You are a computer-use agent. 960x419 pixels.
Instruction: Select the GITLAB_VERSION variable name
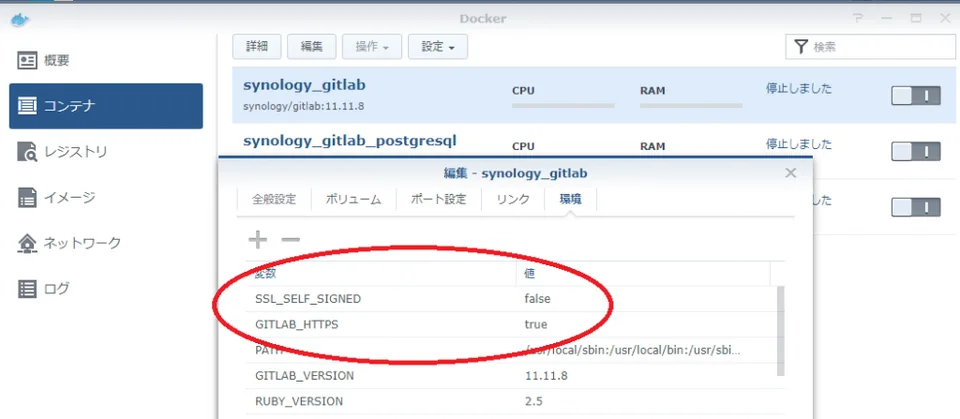(x=304, y=376)
